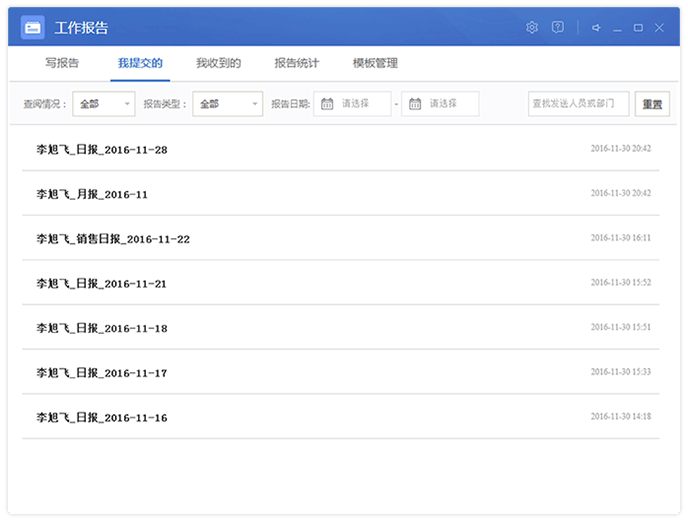
Task: Open report 李旭飞_日报_2016-11-16
Action: tap(340, 417)
